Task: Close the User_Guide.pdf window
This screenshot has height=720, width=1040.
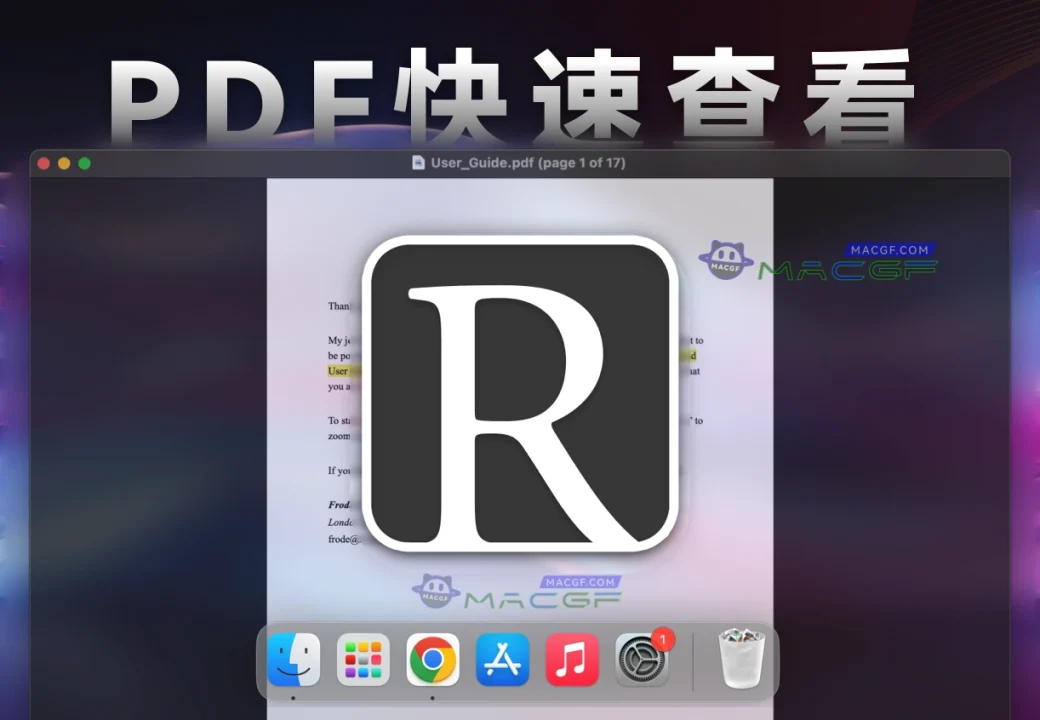Action: pyautogui.click(x=43, y=163)
